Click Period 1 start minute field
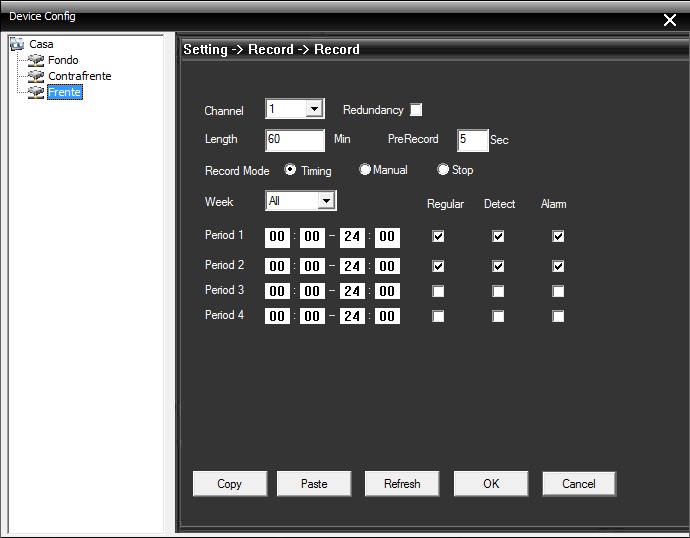The width and height of the screenshot is (690, 538). pyautogui.click(x=312, y=237)
